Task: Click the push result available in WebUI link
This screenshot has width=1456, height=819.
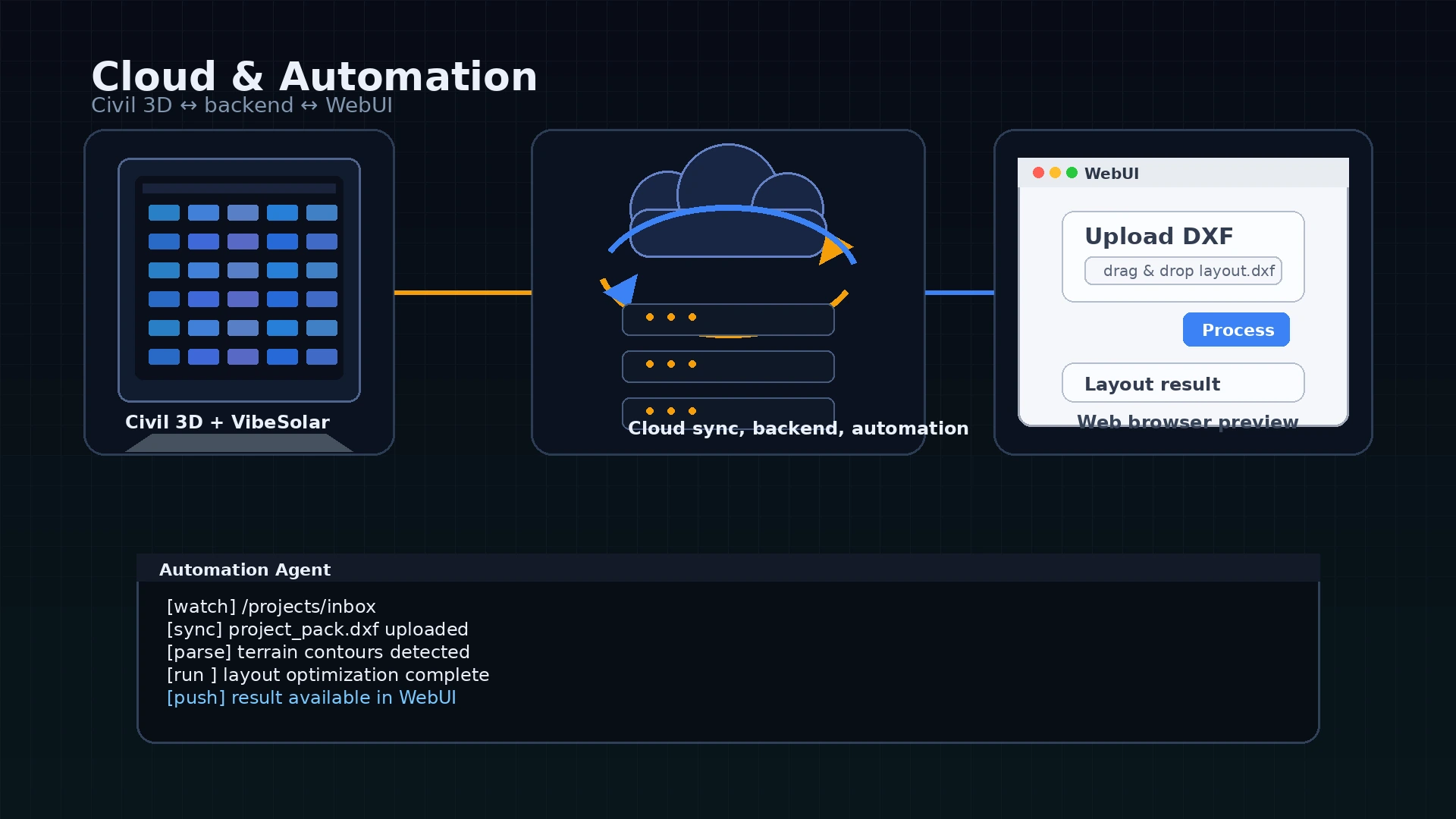Action: (311, 698)
